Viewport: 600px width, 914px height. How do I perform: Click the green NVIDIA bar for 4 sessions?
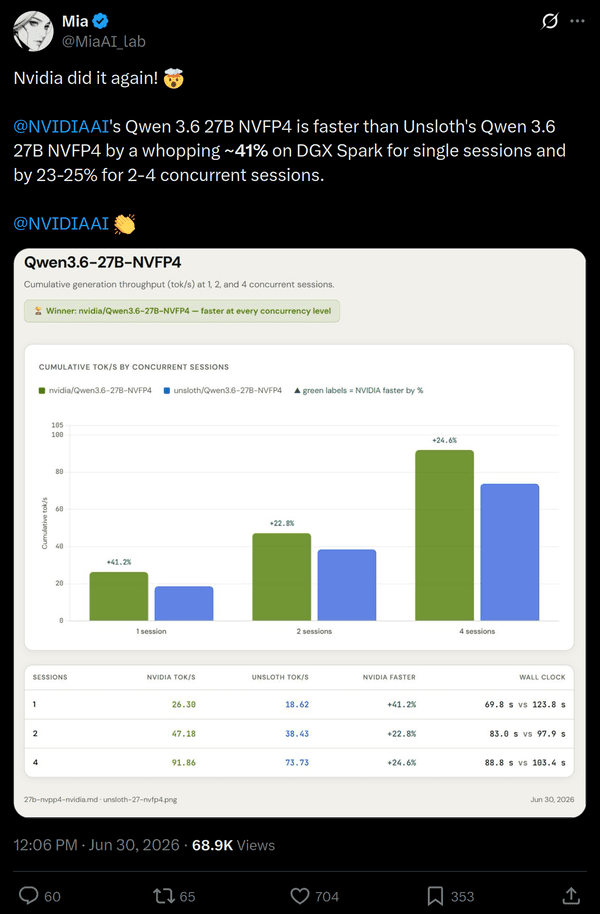coord(444,535)
